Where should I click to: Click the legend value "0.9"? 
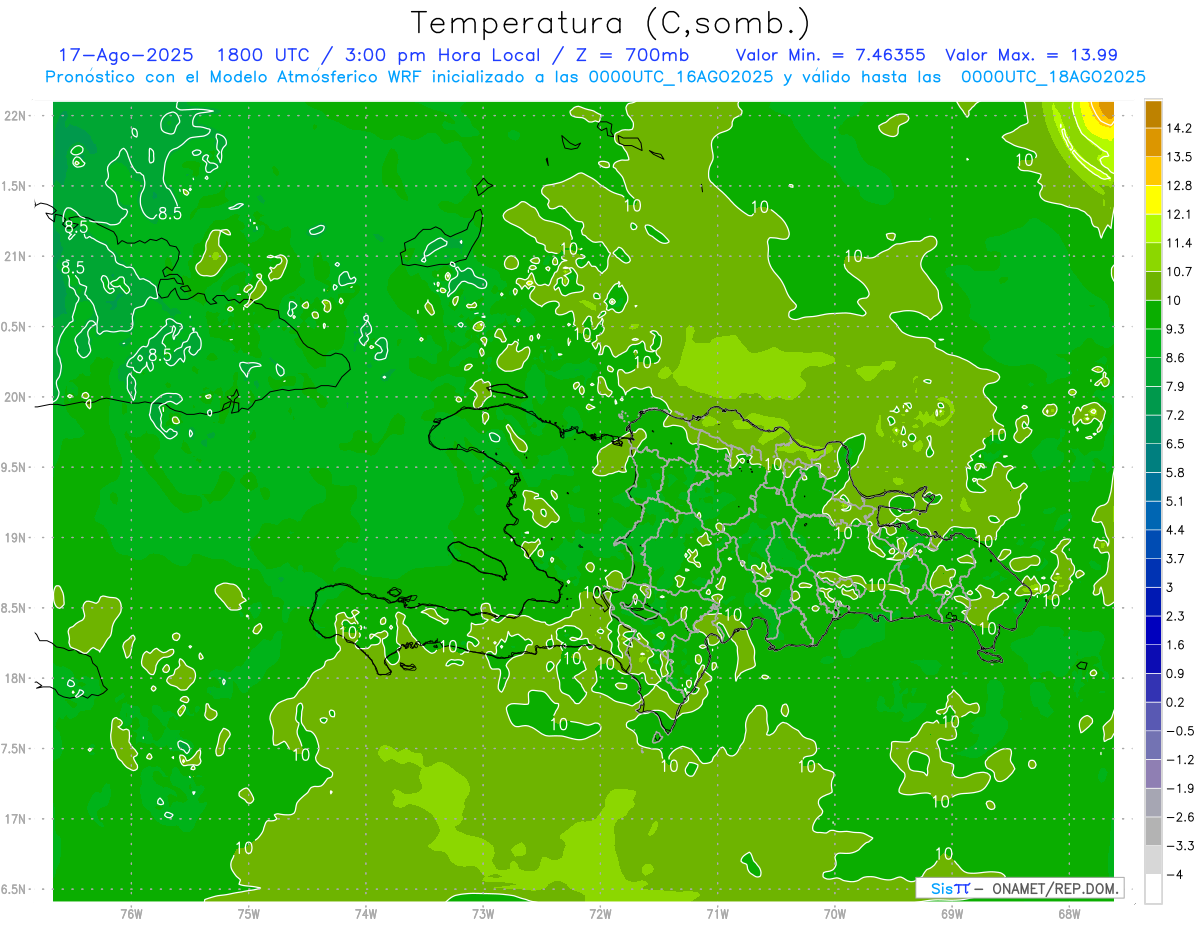[1176, 673]
